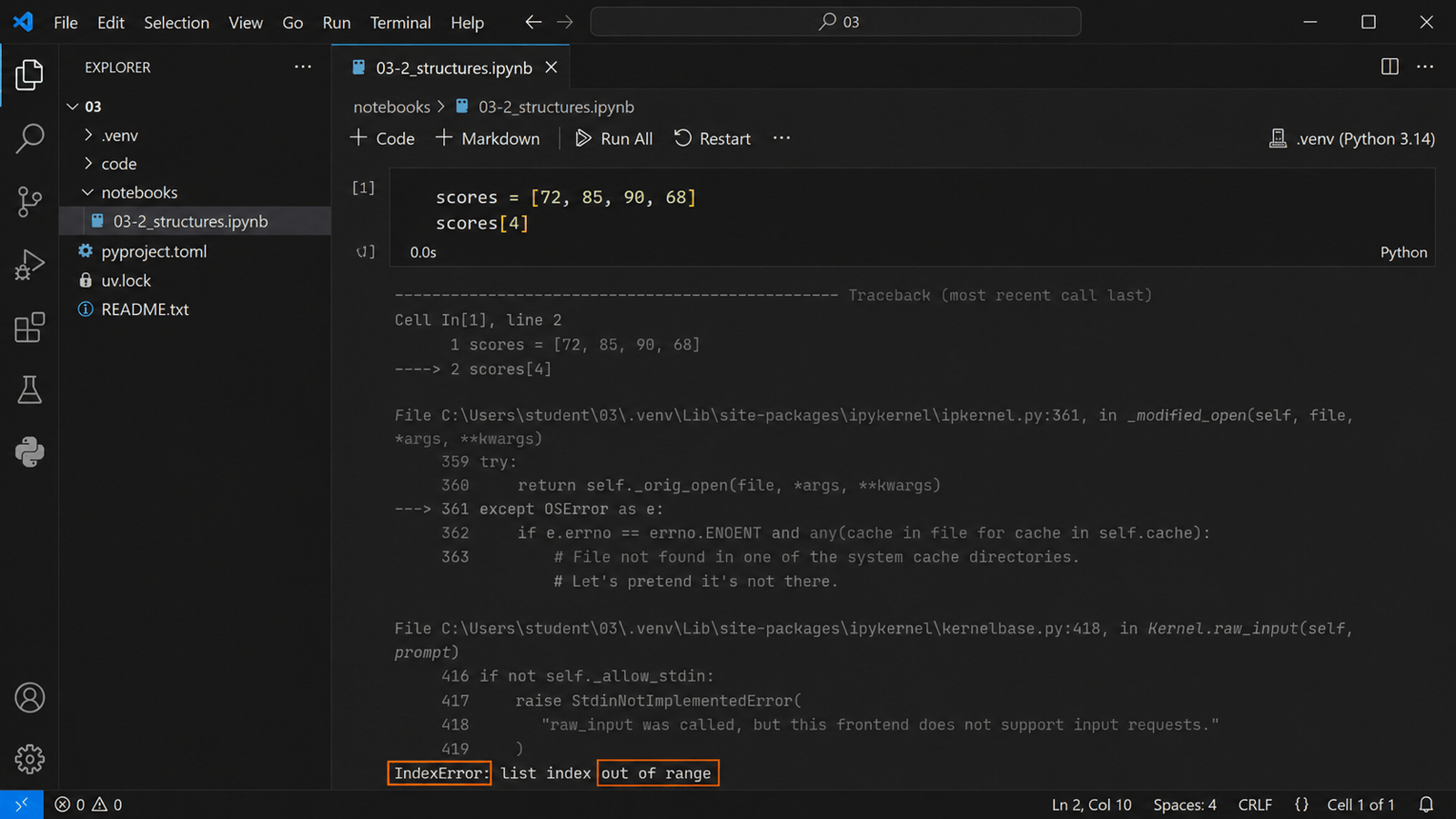Collapse the notebooks folder
Image resolution: width=1456 pixels, height=819 pixels.
(x=88, y=193)
